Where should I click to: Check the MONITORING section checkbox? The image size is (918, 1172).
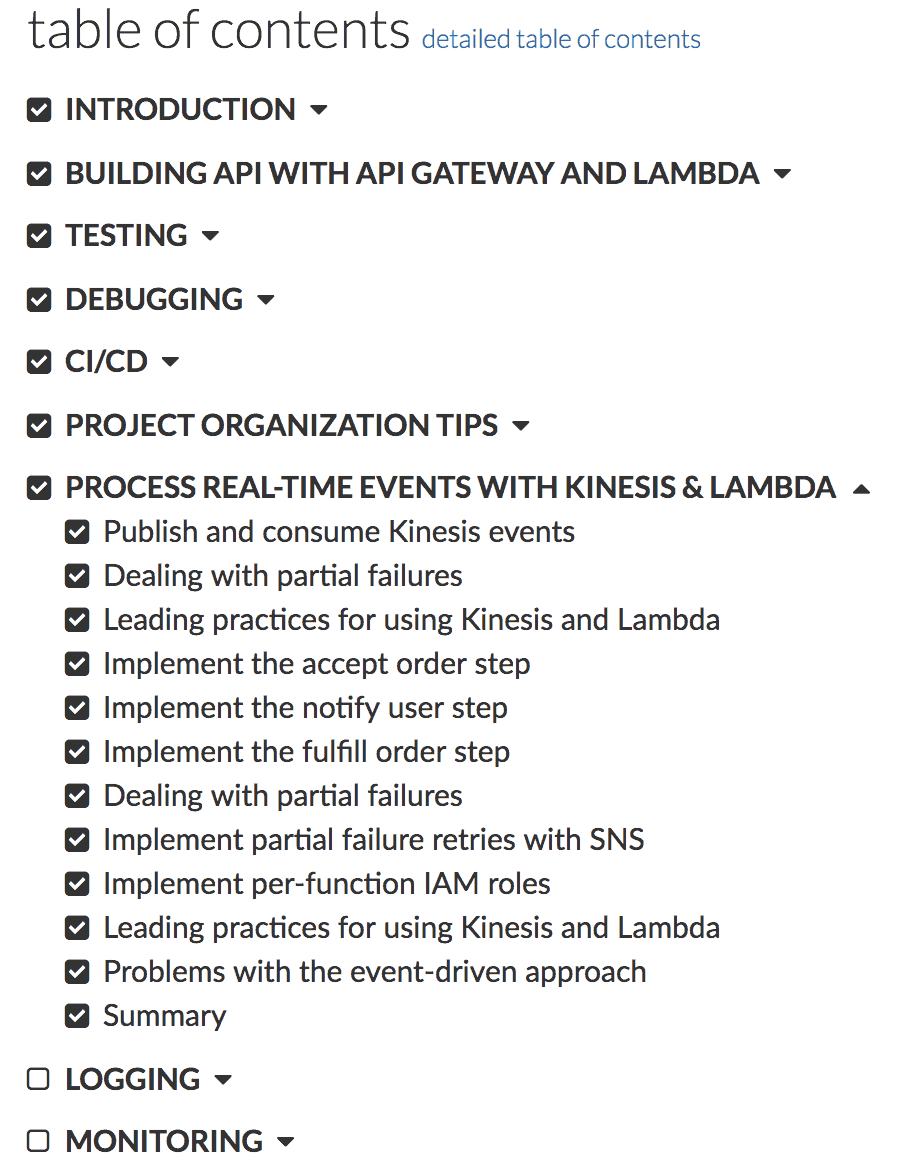pos(39,1141)
